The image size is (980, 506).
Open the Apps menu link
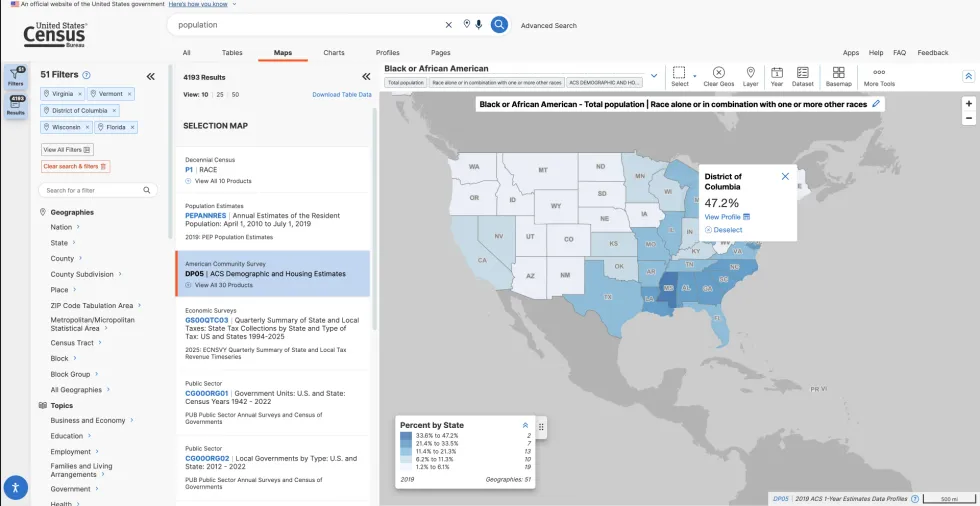(851, 52)
